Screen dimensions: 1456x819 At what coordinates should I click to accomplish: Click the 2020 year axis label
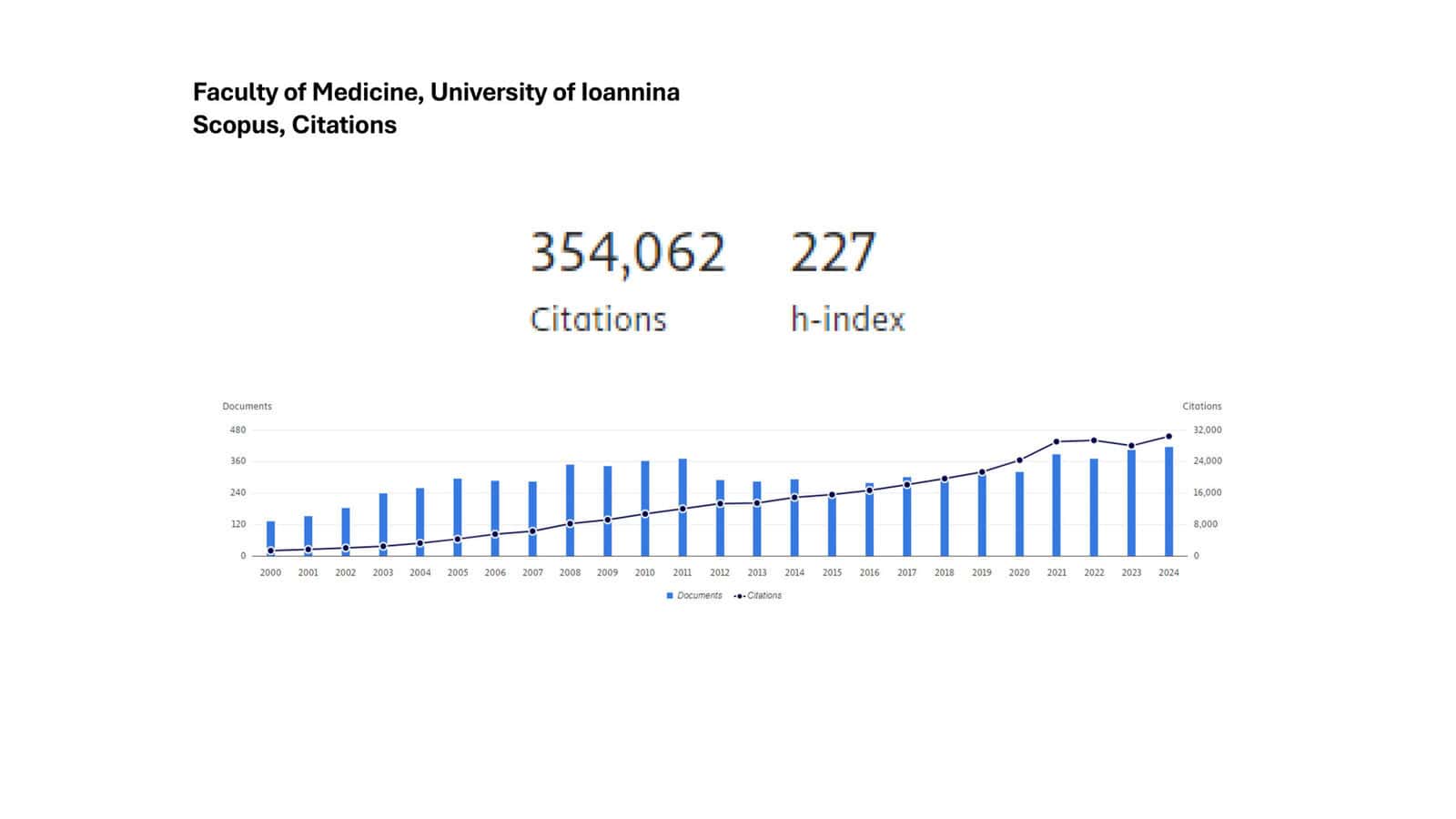1019,573
